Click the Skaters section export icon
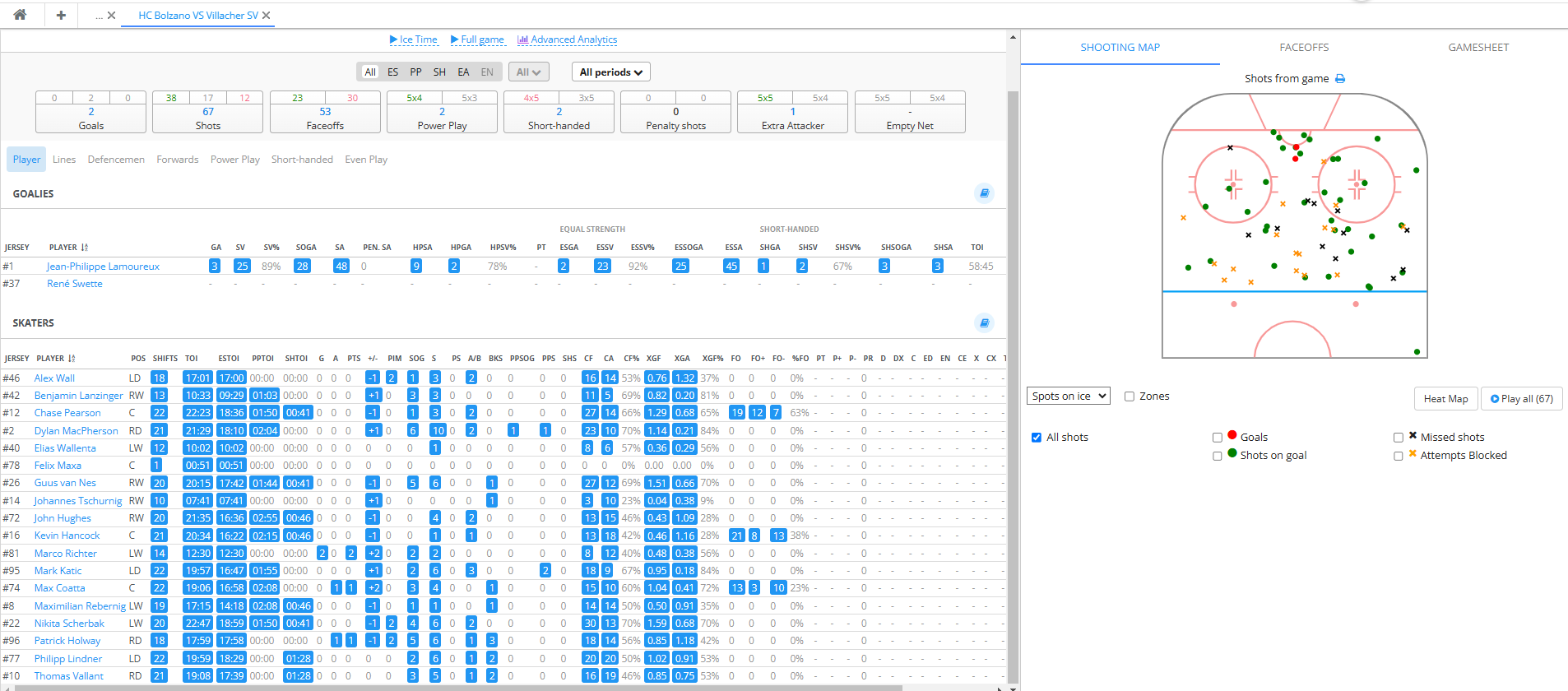The width and height of the screenshot is (1568, 691). click(984, 322)
